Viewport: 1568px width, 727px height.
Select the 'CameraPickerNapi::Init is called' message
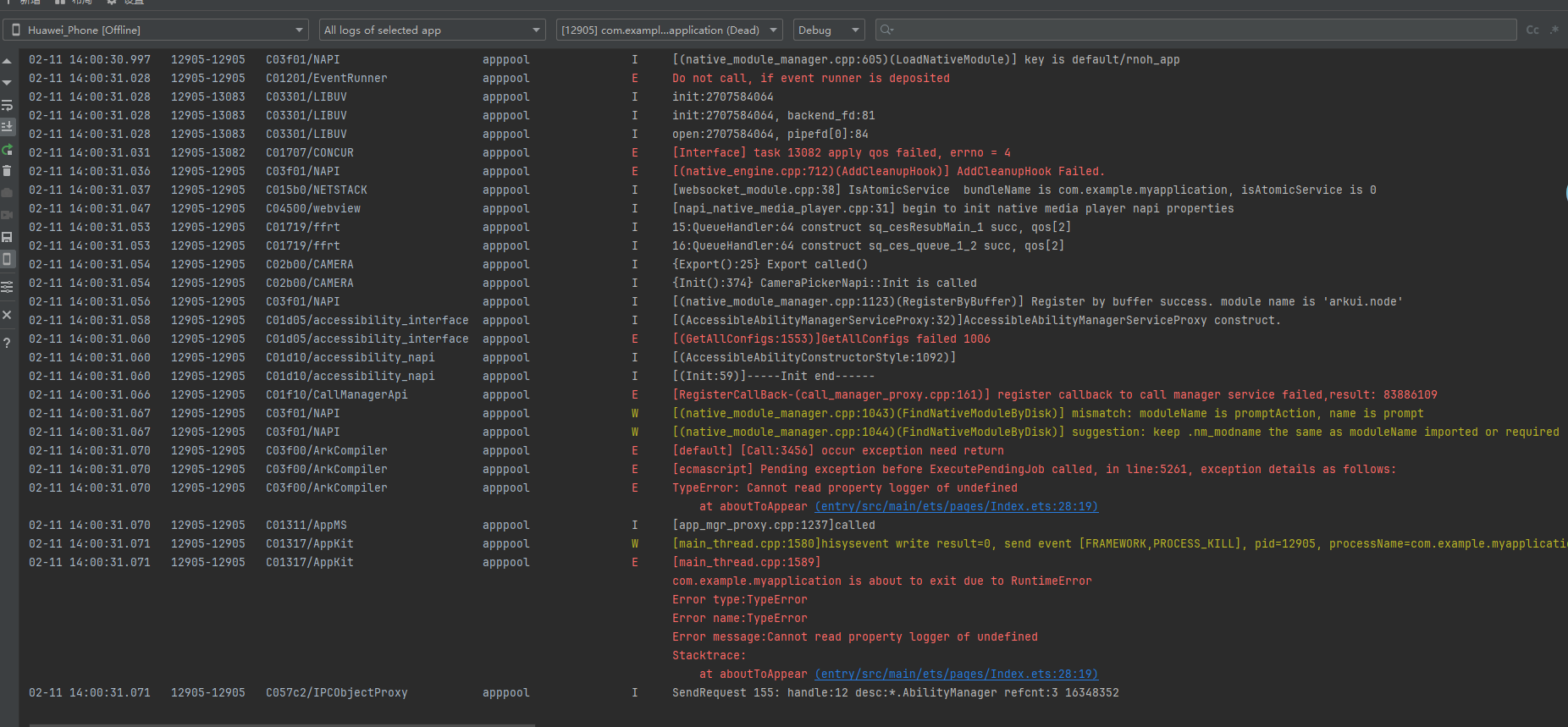[x=824, y=283]
